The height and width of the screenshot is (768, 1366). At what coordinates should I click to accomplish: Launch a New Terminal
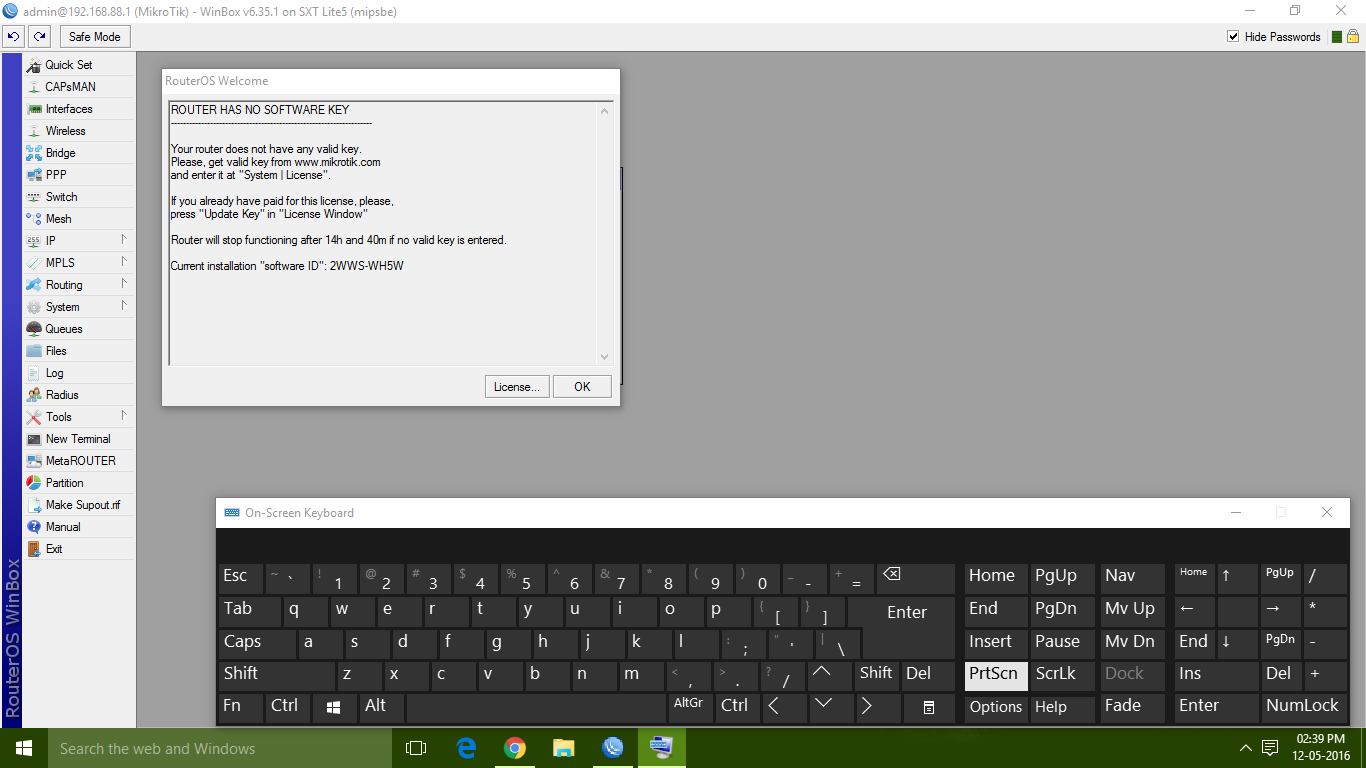(x=79, y=439)
